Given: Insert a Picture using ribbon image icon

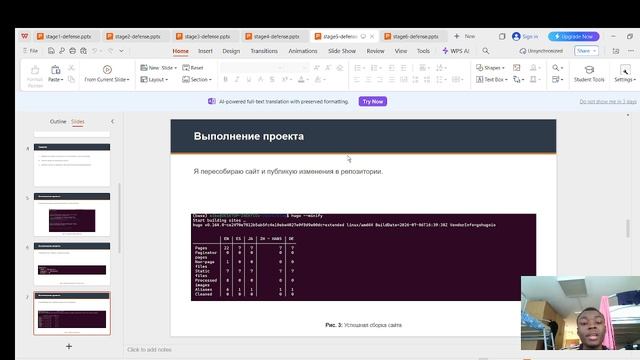Looking at the screenshot, I should (516, 68).
